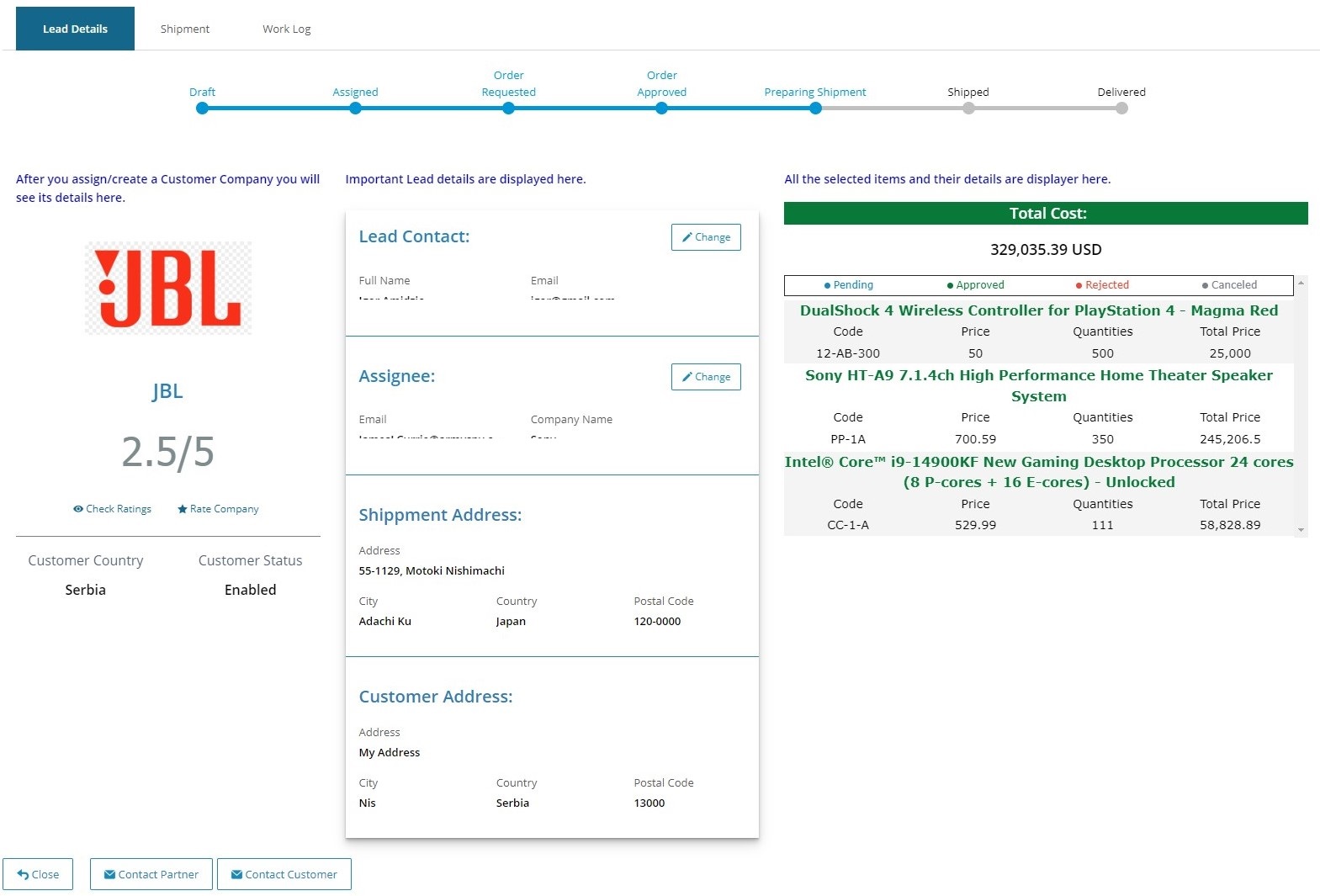The image size is (1320, 896).
Task: Open the Work Log tab
Action: click(x=287, y=29)
